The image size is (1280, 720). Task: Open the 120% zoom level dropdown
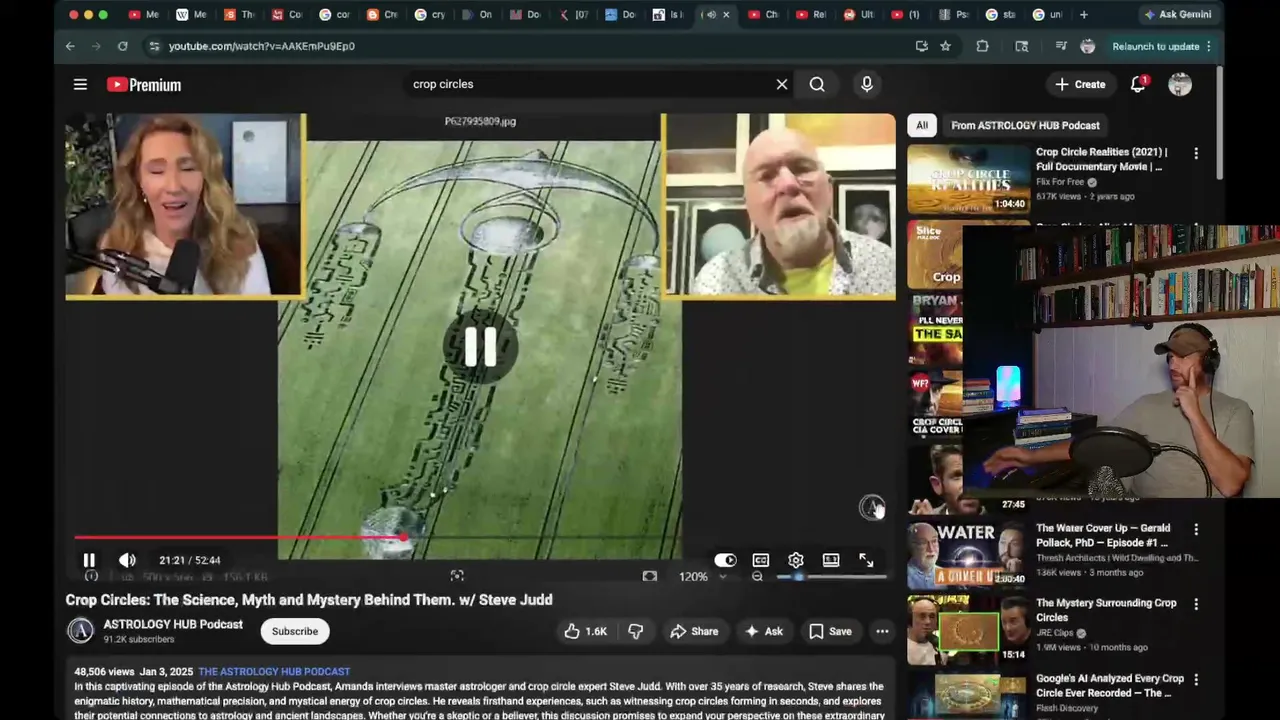point(702,577)
